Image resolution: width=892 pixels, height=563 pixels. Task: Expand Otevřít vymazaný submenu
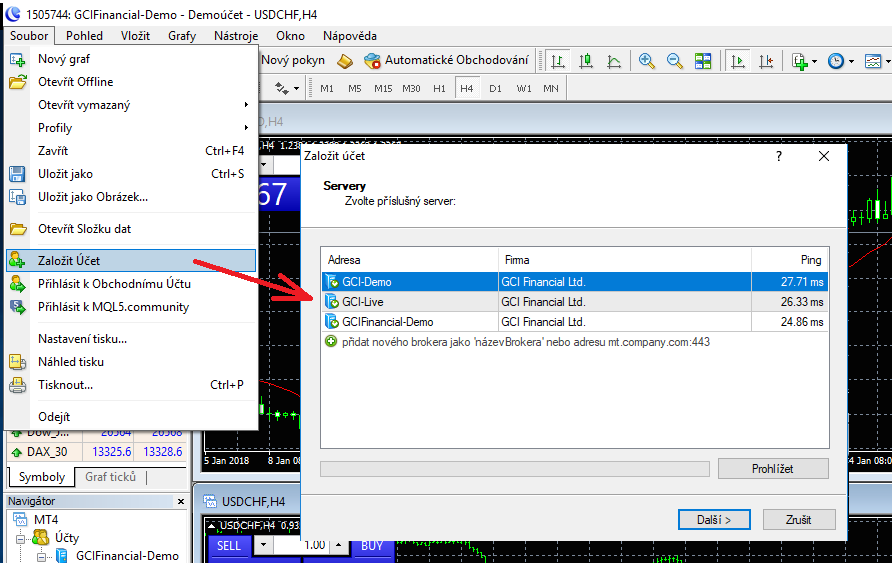pos(131,105)
